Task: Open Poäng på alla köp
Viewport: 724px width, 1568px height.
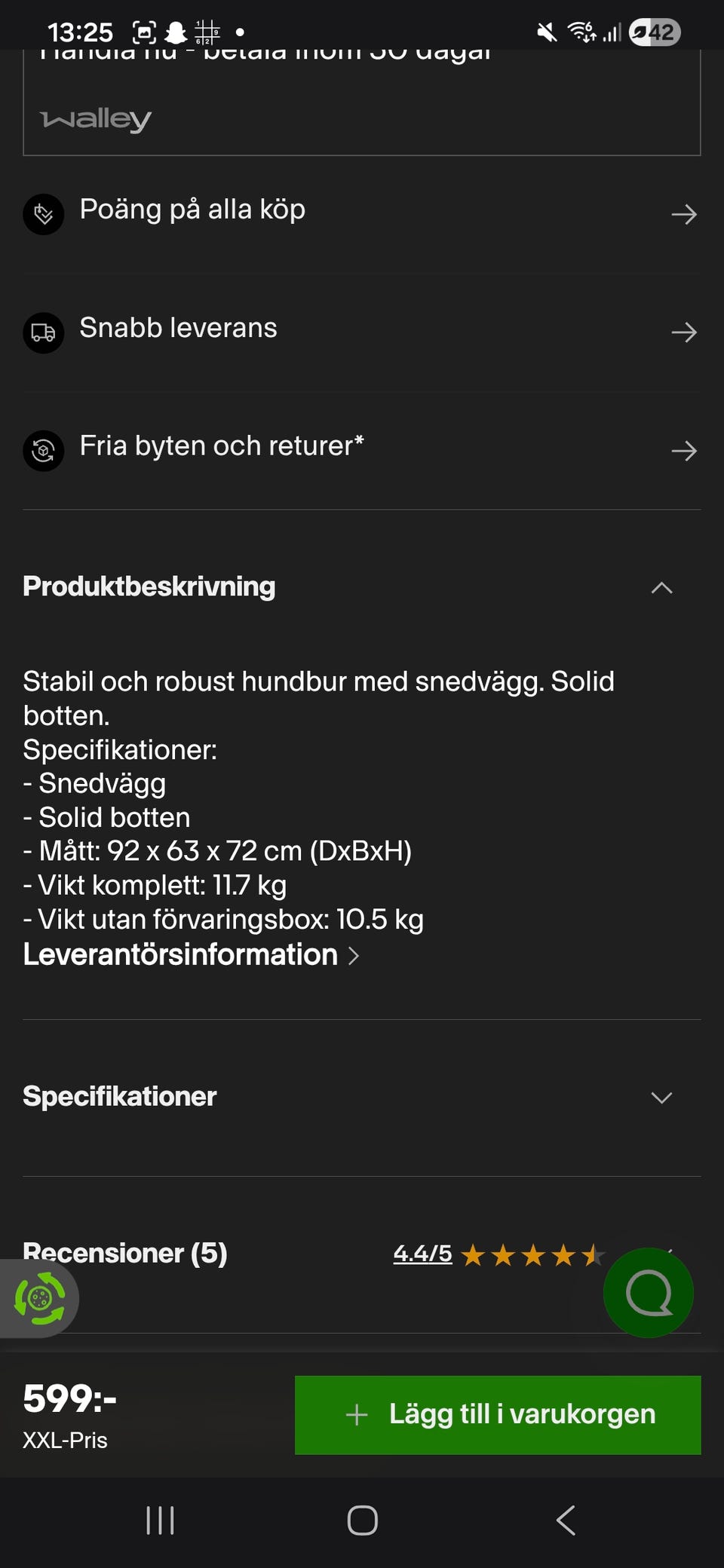Action: point(192,210)
